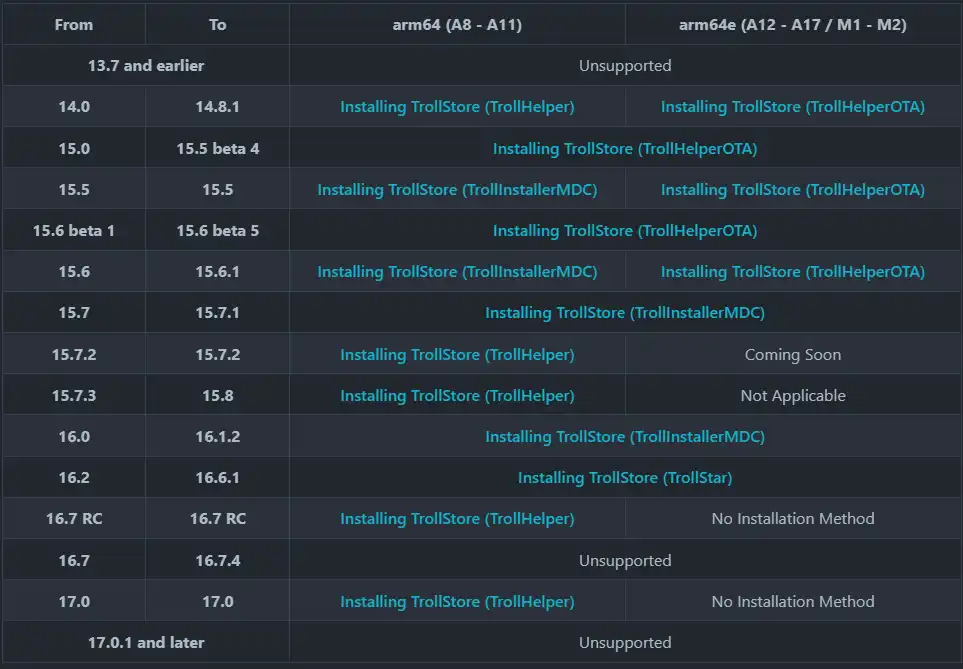Select the From column header
Viewport: 963px width, 669px height.
point(74,25)
